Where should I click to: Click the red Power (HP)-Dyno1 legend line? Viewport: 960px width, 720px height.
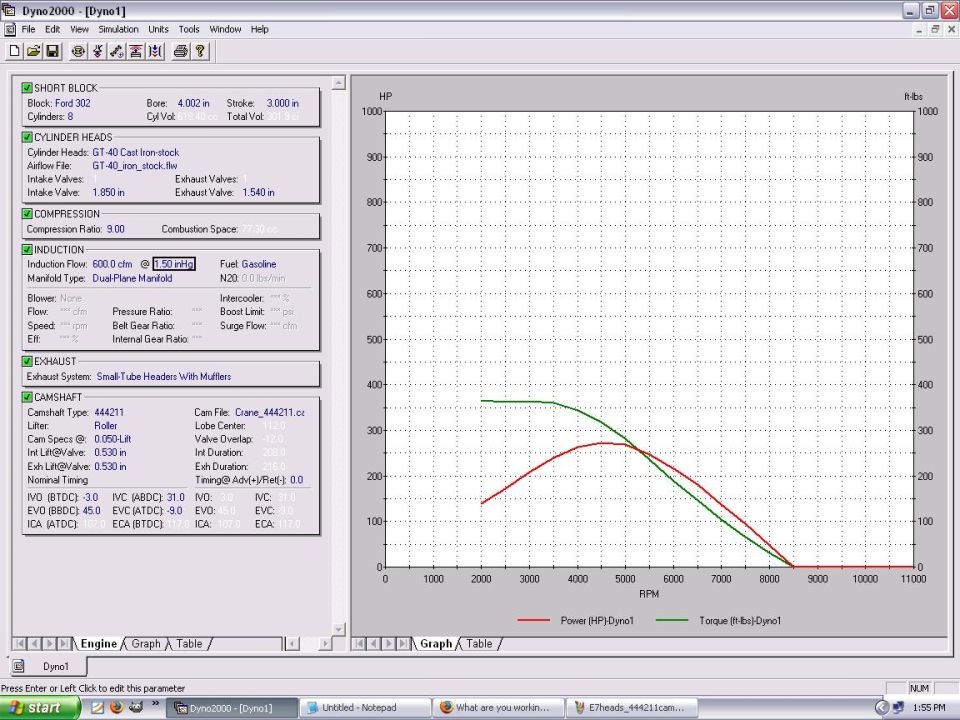point(533,620)
